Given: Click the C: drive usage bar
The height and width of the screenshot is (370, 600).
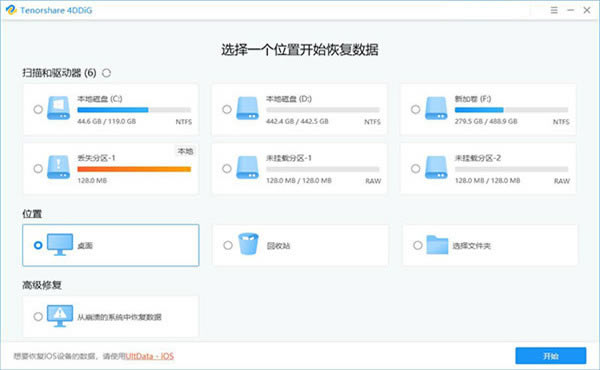Looking at the screenshot, I should [134, 110].
